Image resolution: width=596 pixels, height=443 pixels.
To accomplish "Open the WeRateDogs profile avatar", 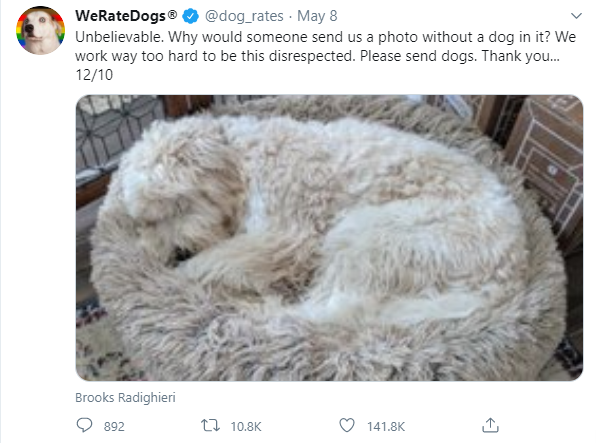I will [40, 30].
